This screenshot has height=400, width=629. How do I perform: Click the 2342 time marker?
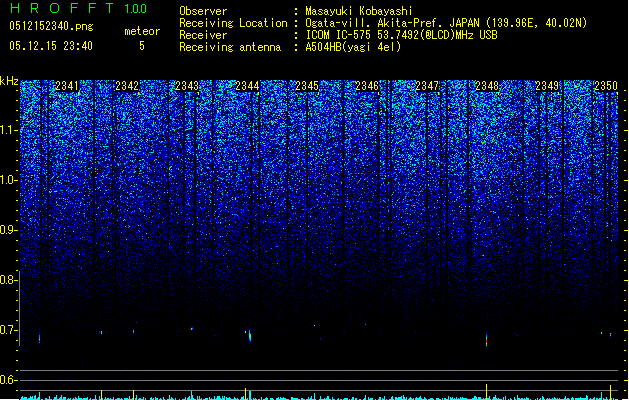click(x=127, y=86)
